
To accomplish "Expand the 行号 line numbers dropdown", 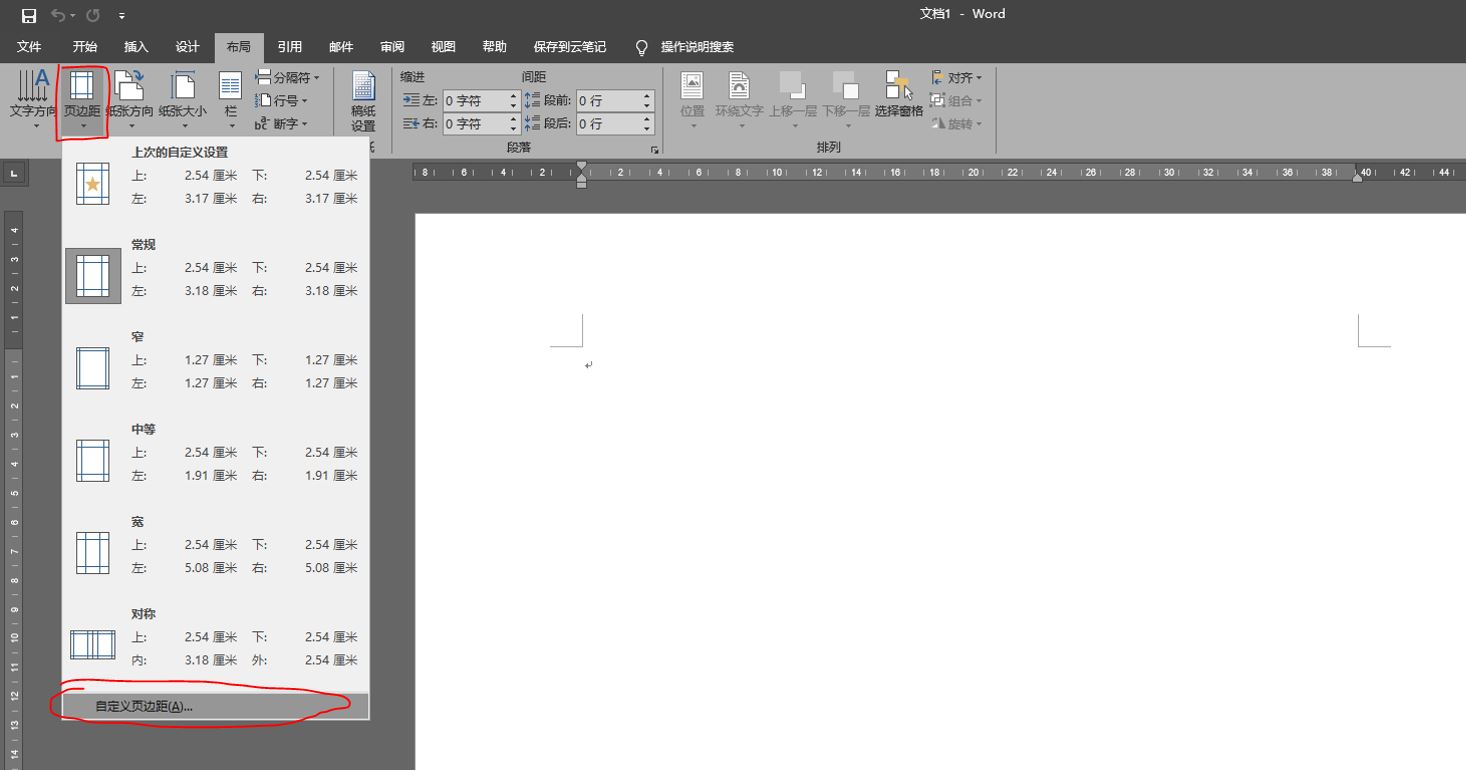I will pos(282,101).
